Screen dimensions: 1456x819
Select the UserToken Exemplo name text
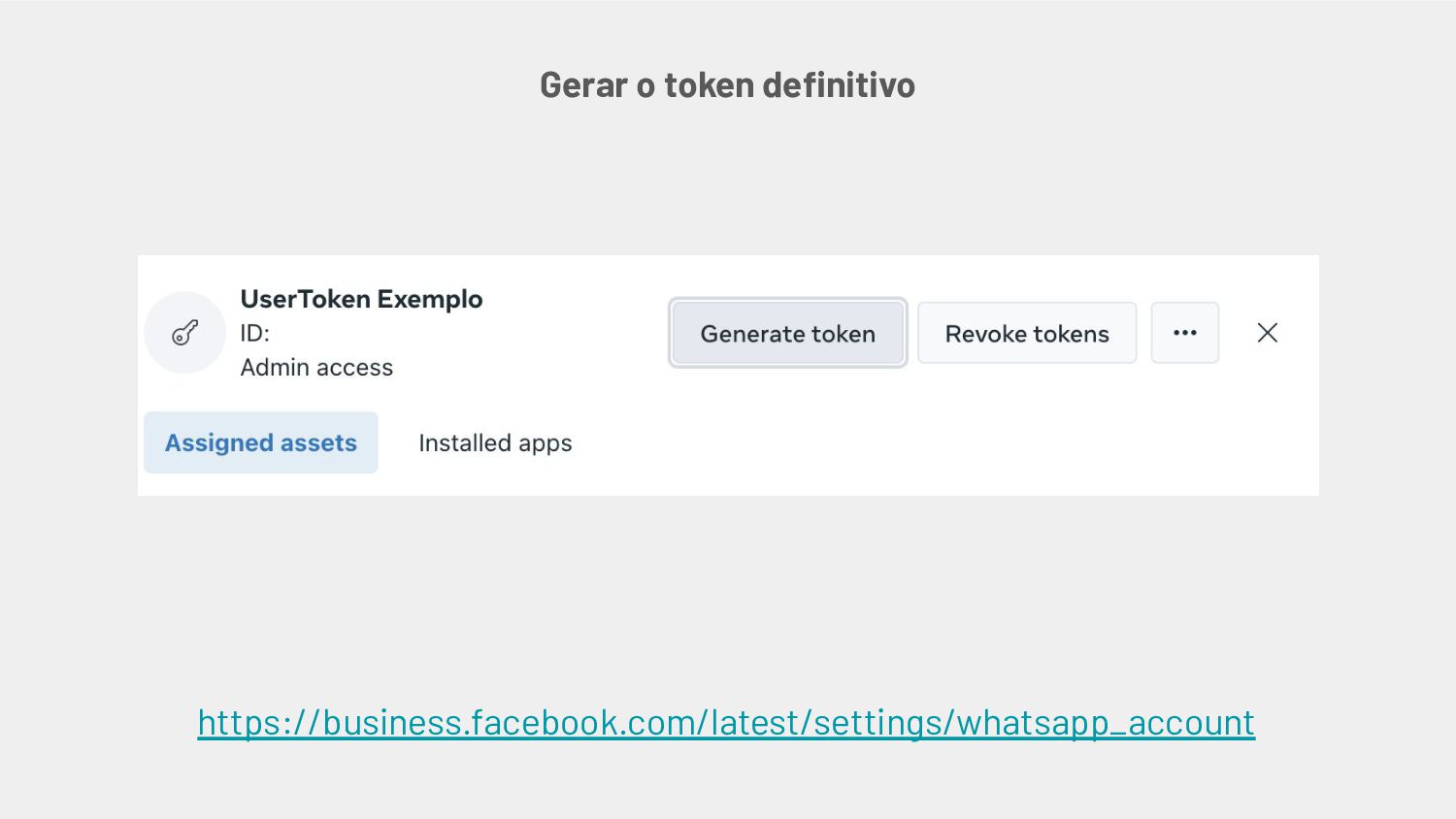tap(361, 299)
